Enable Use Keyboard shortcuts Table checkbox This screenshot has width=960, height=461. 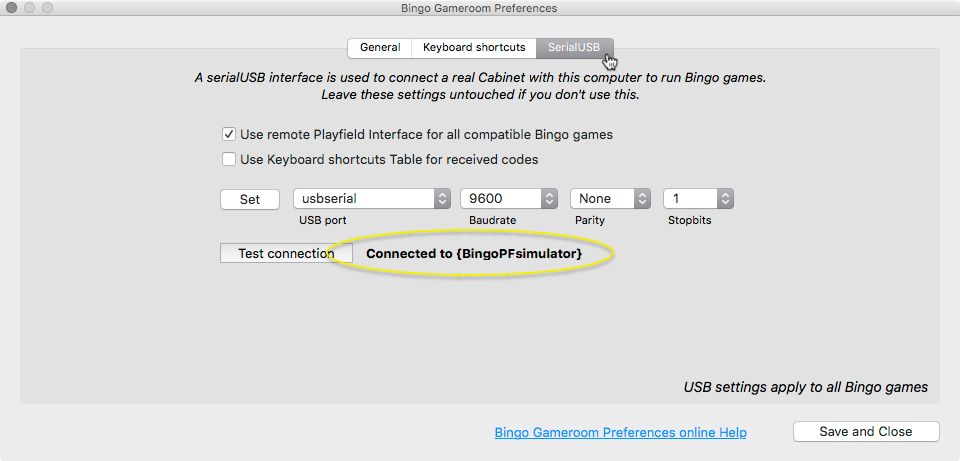(229, 160)
